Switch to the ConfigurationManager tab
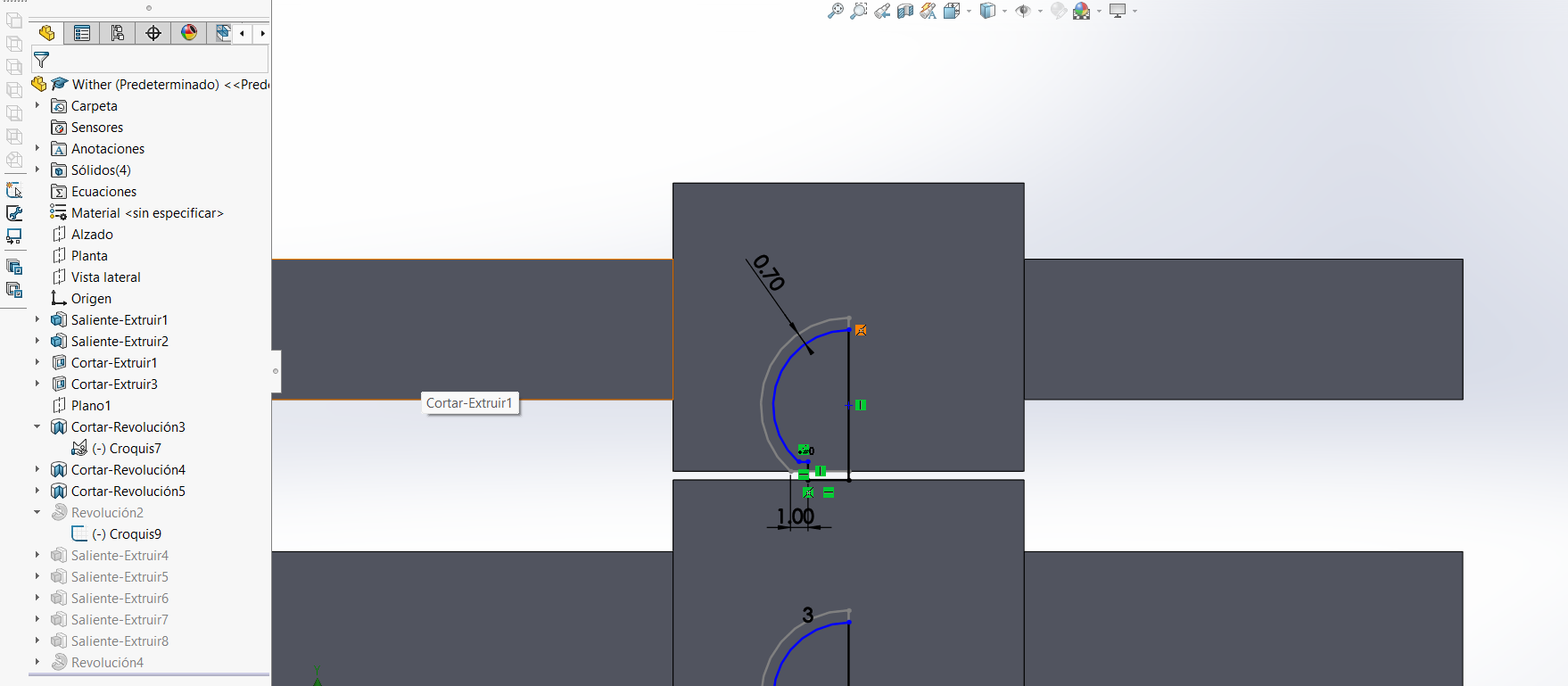The height and width of the screenshot is (686, 1568). tap(118, 33)
